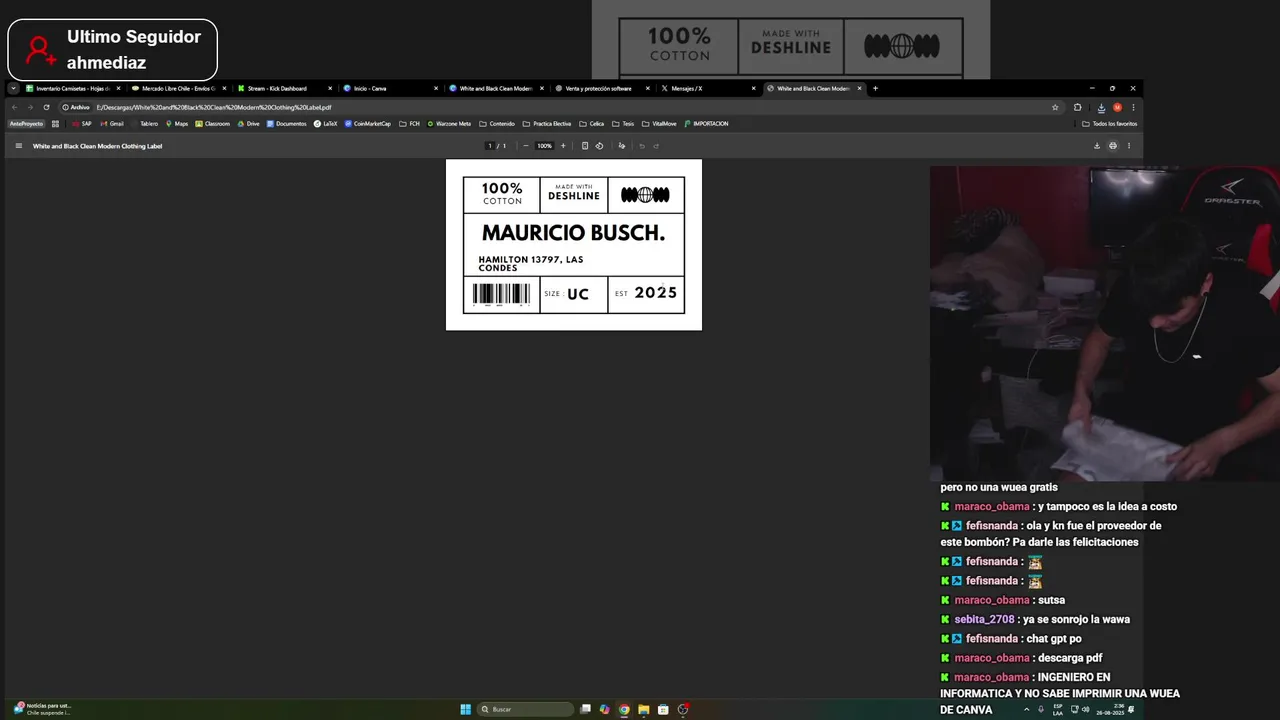Open the Maps bookmark
Viewport: 1280px width, 720px height.
pos(176,124)
